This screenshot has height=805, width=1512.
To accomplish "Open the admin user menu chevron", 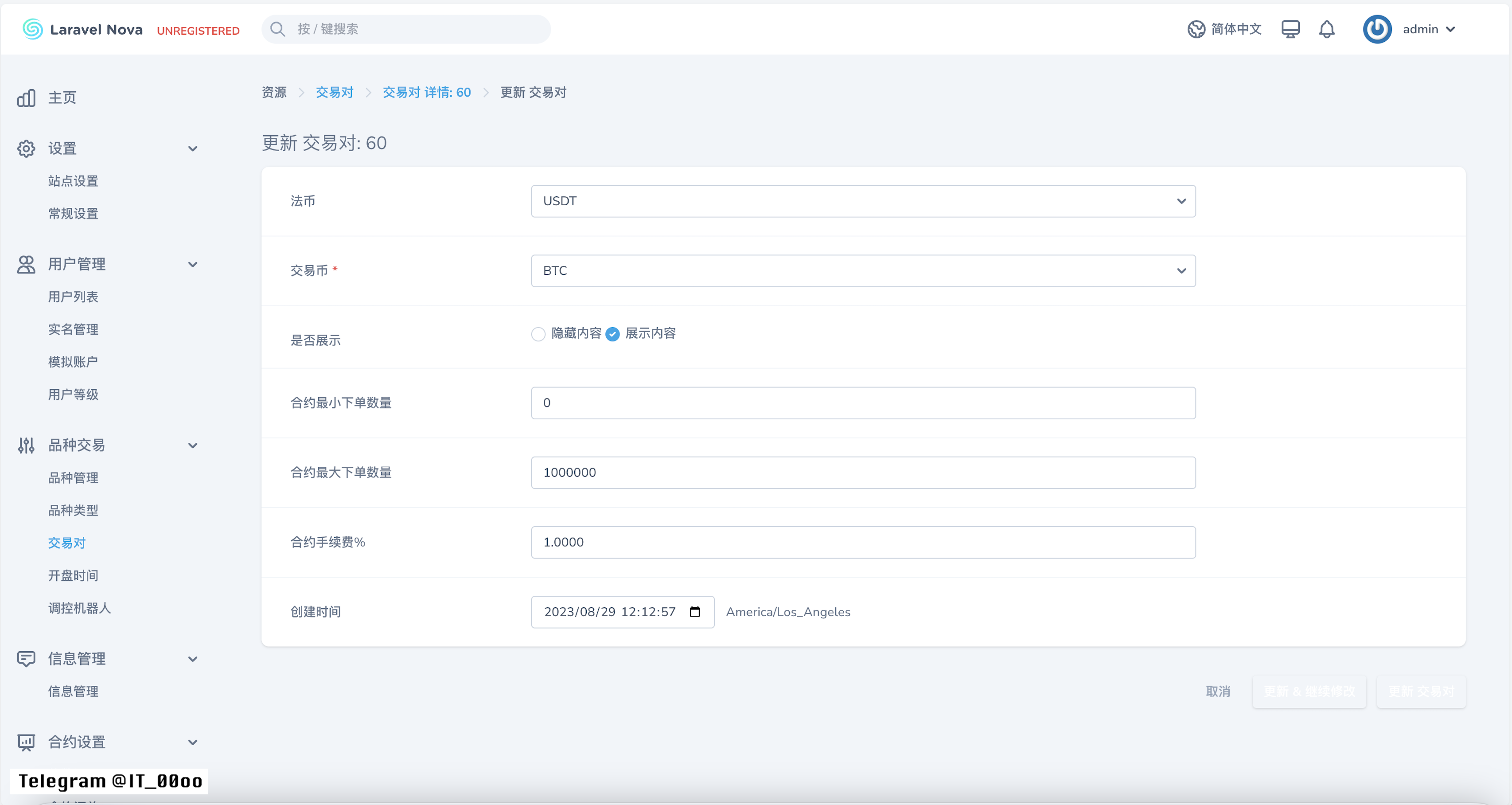I will 1450,29.
